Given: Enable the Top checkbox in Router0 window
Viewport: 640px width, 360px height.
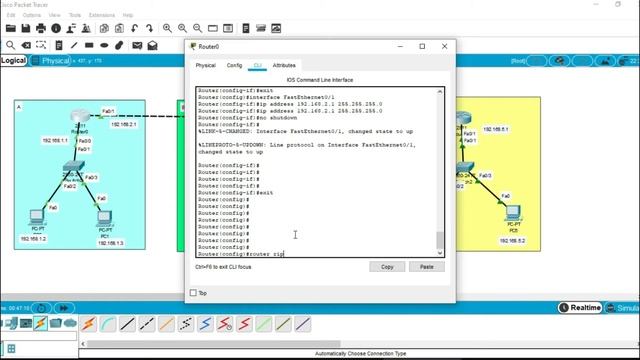Looking at the screenshot, I should (x=193, y=293).
